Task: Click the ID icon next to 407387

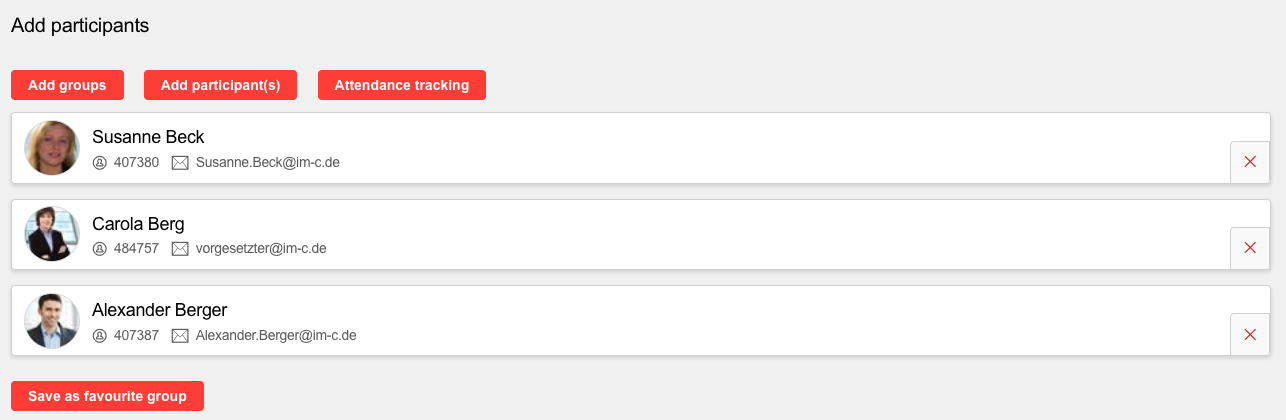Action: point(99,335)
